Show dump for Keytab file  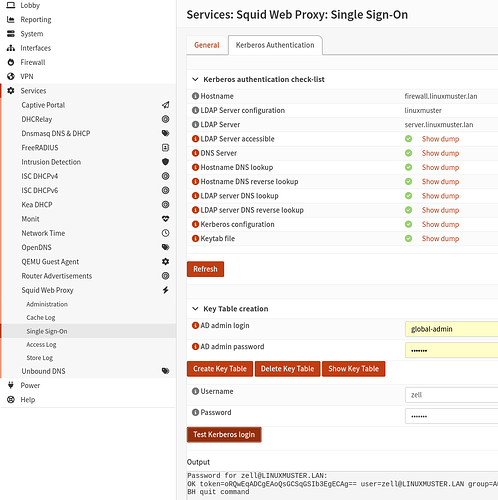click(x=440, y=238)
